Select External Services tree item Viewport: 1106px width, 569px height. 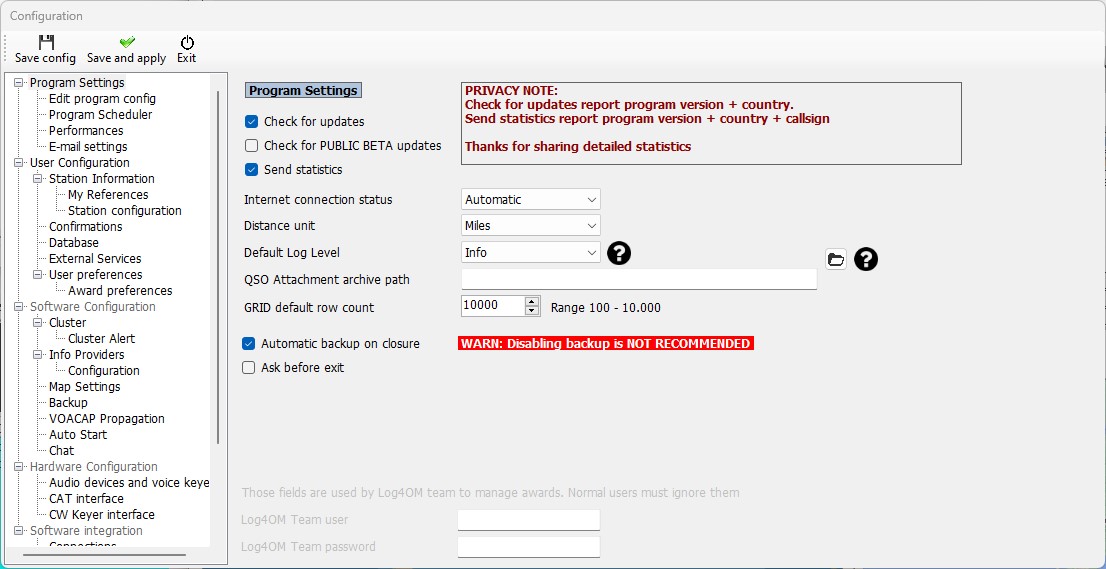coord(95,259)
